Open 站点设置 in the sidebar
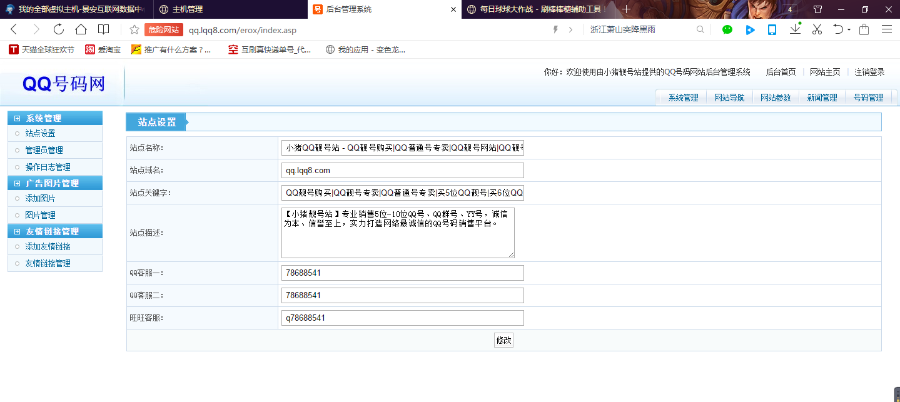This screenshot has height=402, width=900. [x=40, y=133]
